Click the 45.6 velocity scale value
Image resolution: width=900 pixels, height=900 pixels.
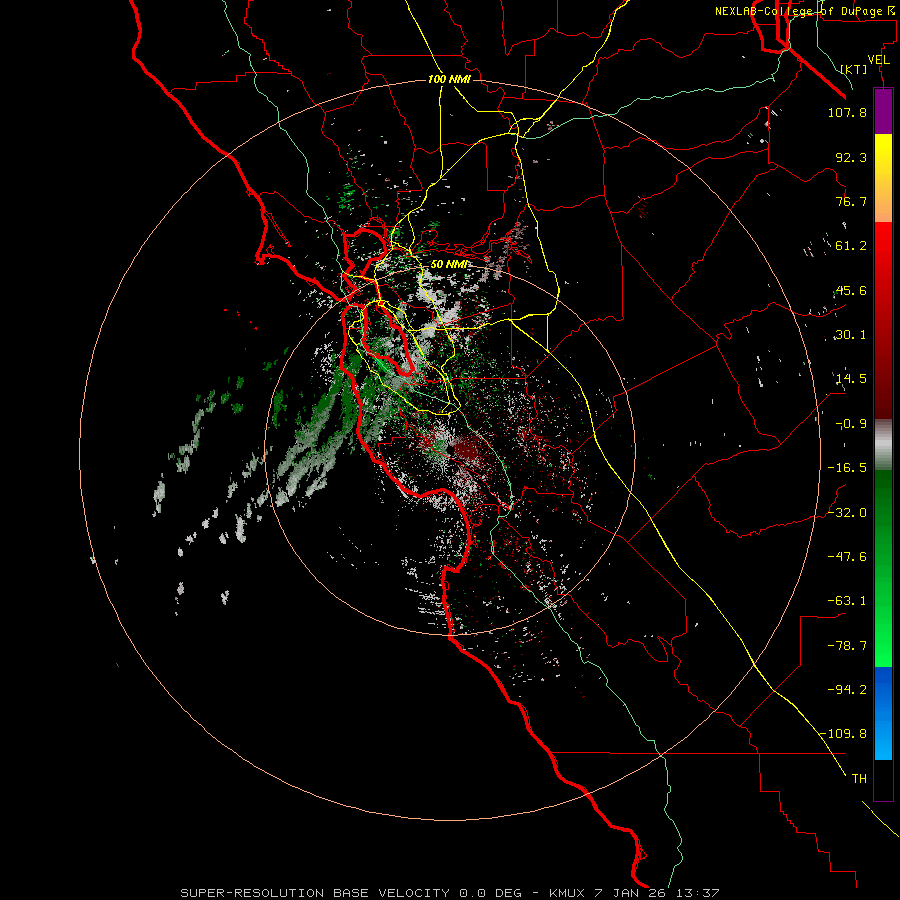coord(851,290)
